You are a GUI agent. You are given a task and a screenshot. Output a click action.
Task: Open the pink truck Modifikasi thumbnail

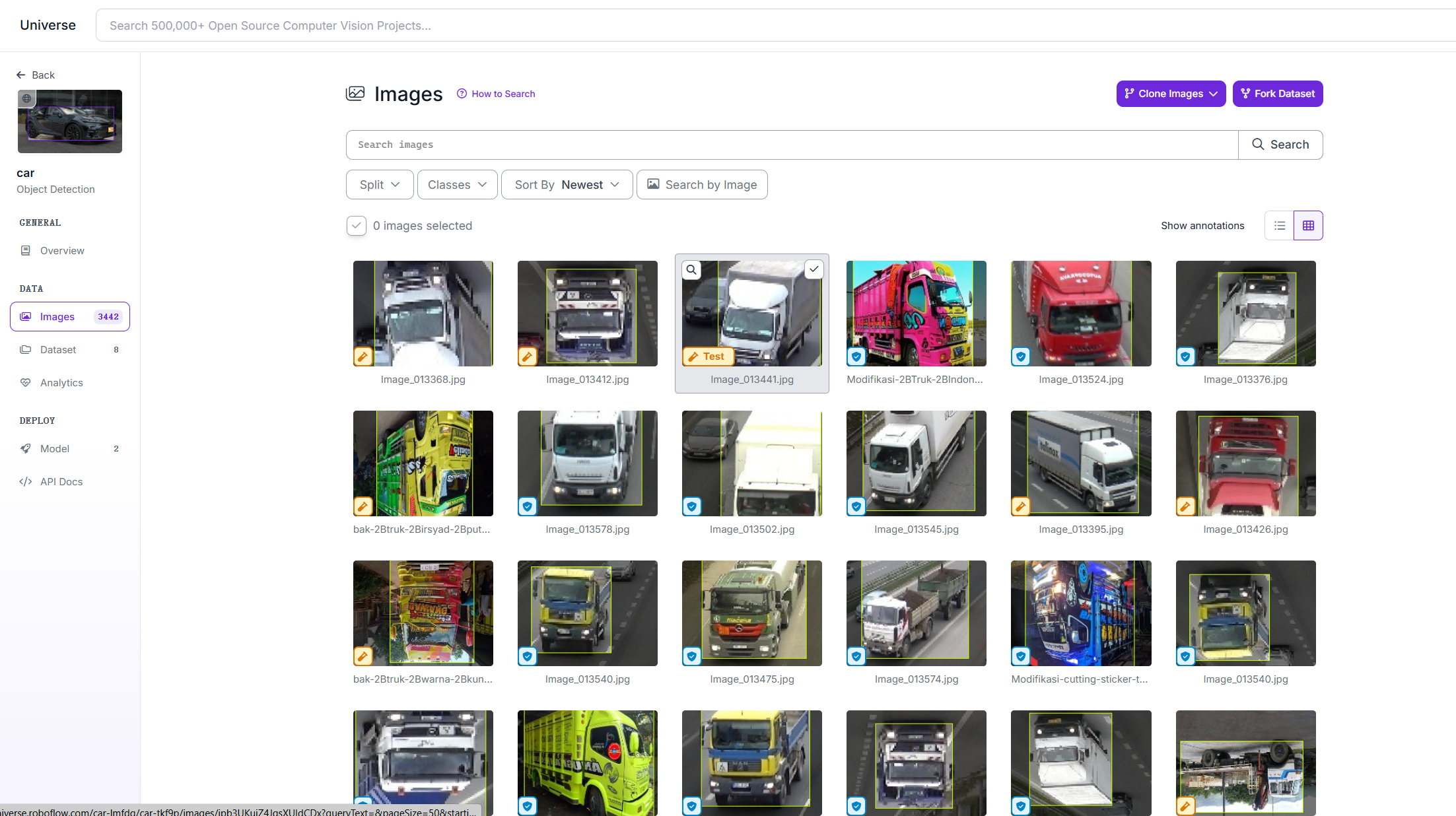(x=916, y=314)
